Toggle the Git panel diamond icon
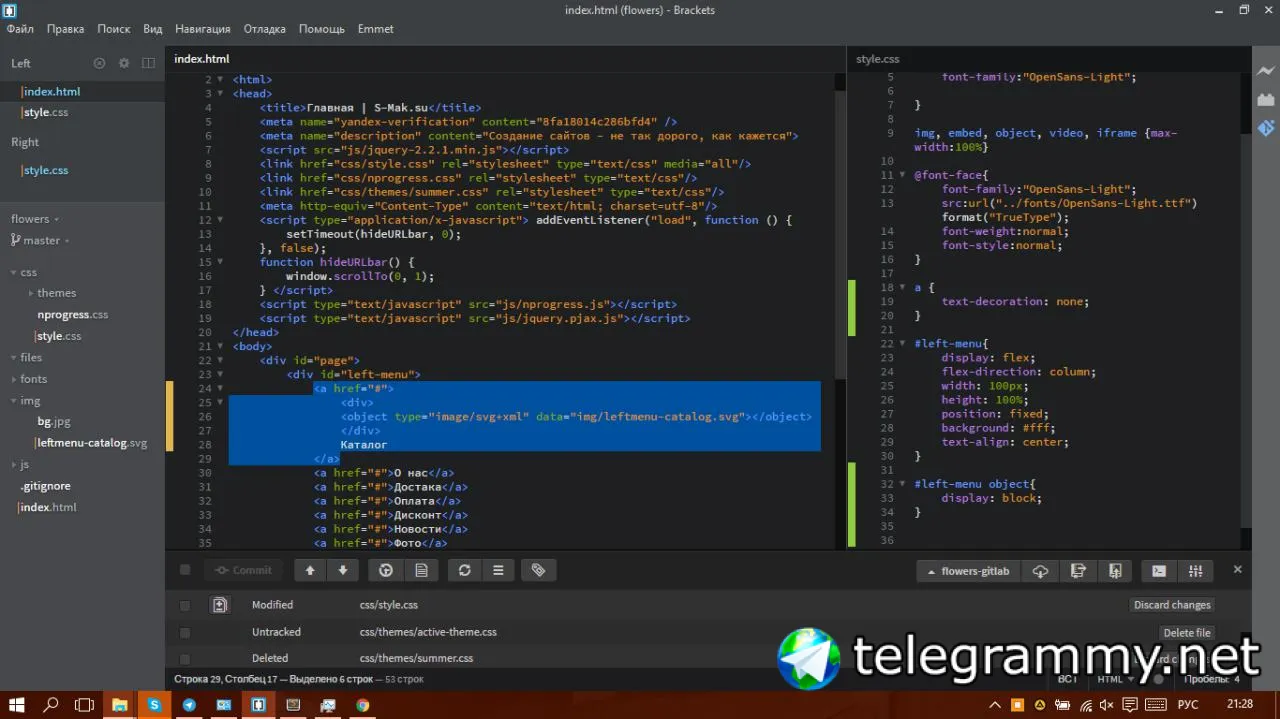 (1265, 128)
